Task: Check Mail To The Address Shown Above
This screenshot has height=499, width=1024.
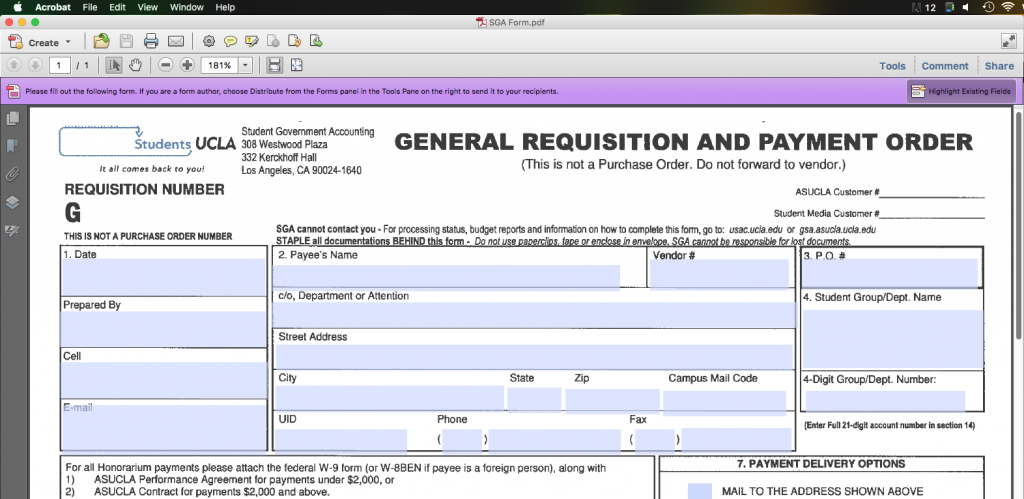Action: [699, 491]
